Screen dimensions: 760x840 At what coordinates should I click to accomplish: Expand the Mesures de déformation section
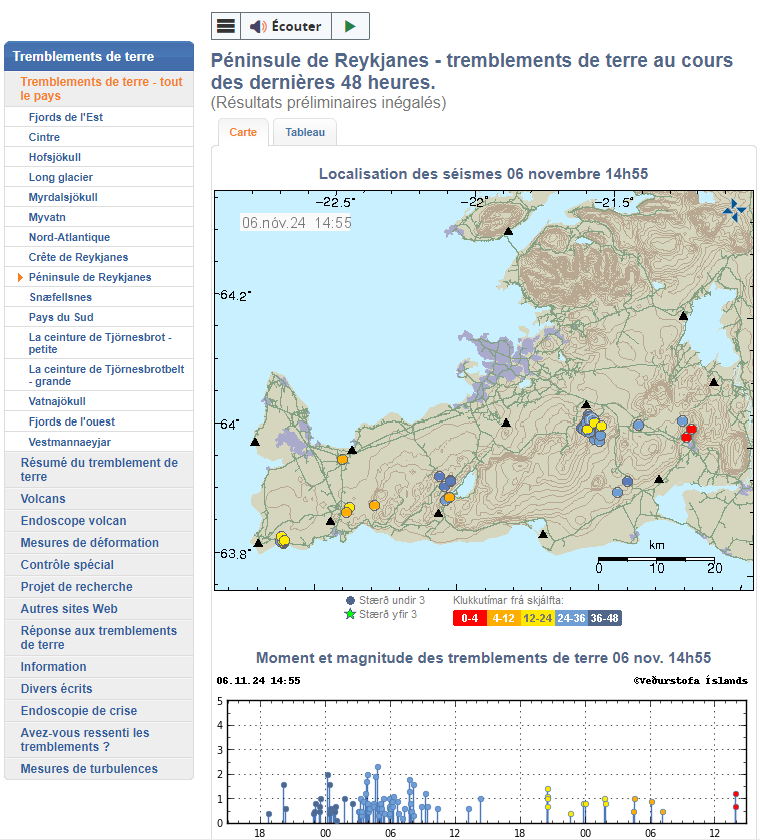pos(89,543)
